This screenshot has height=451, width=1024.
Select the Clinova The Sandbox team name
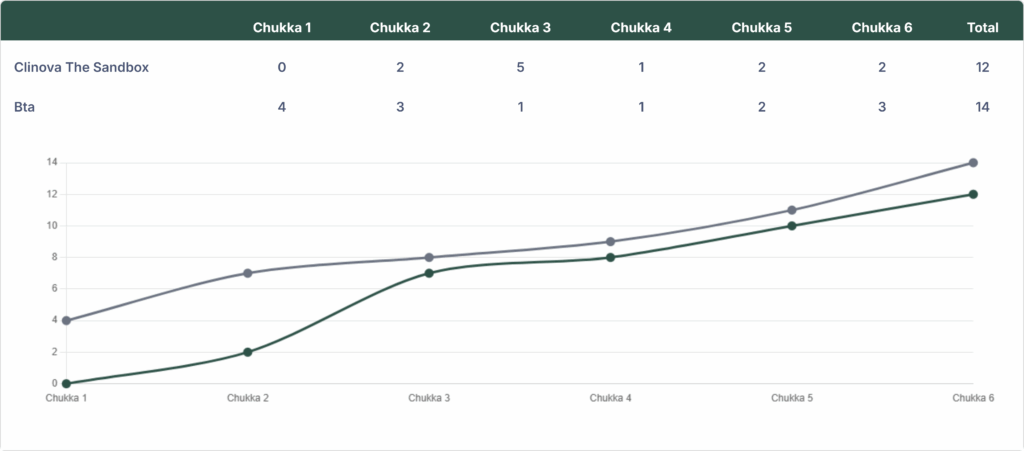pyautogui.click(x=82, y=67)
